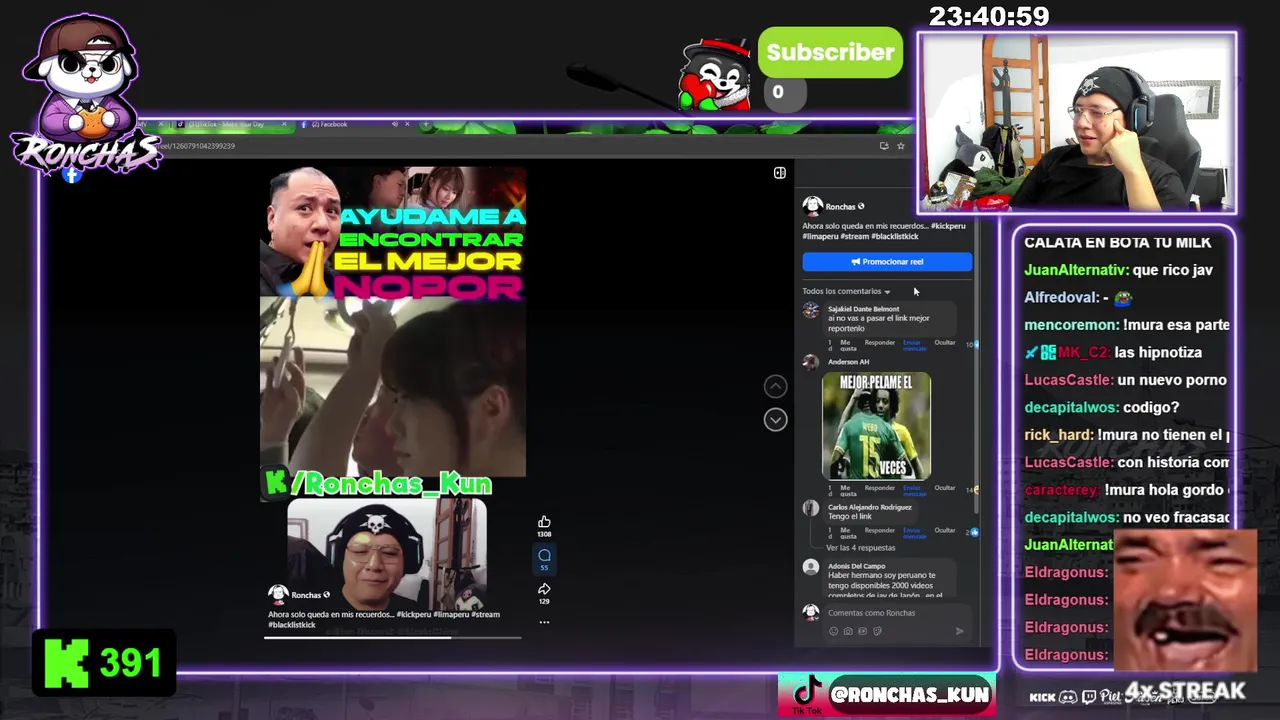Add a sticker to the comment

pyautogui.click(x=876, y=631)
